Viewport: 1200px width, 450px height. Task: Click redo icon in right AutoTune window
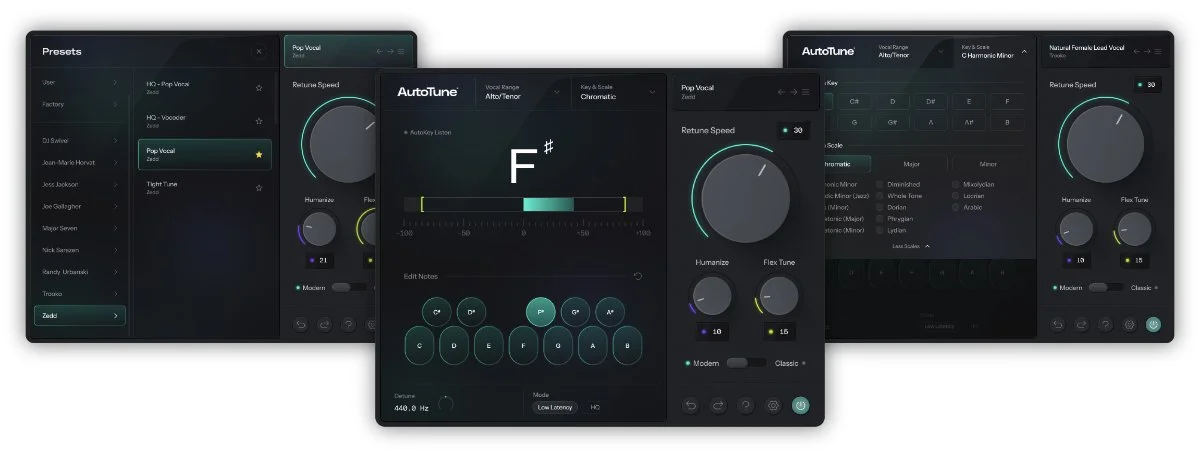pos(1081,324)
